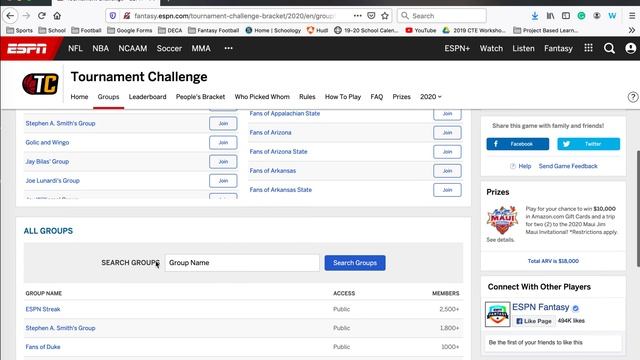Join Stephen A. Smith's Group
The width and height of the screenshot is (640, 360).
coord(223,123)
